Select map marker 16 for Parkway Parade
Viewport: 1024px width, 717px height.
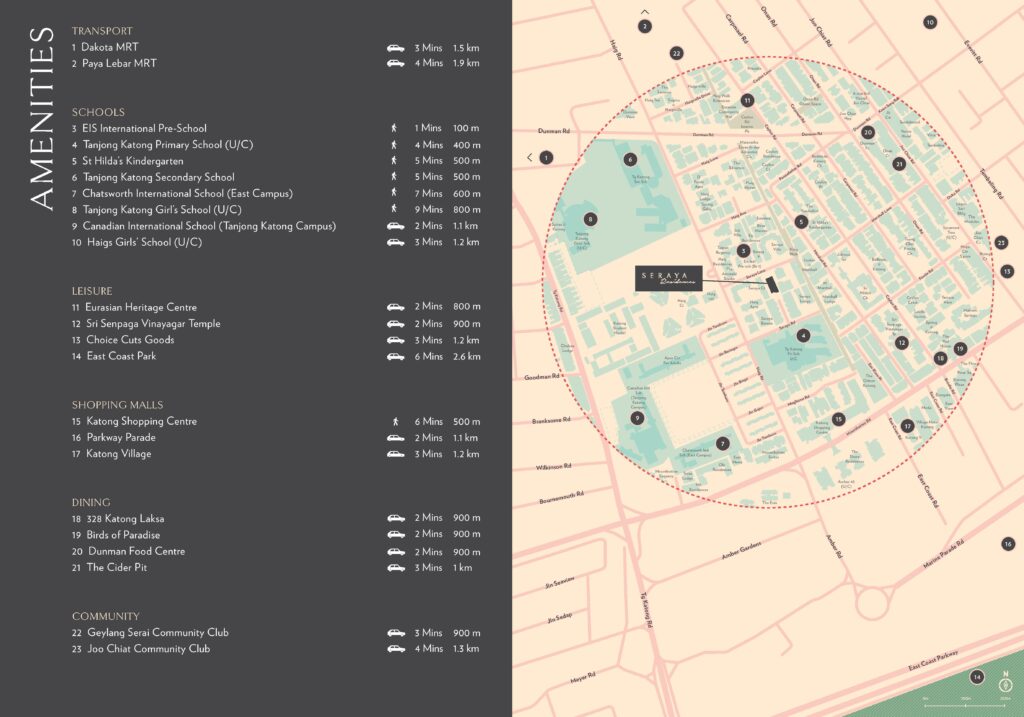point(1007,543)
